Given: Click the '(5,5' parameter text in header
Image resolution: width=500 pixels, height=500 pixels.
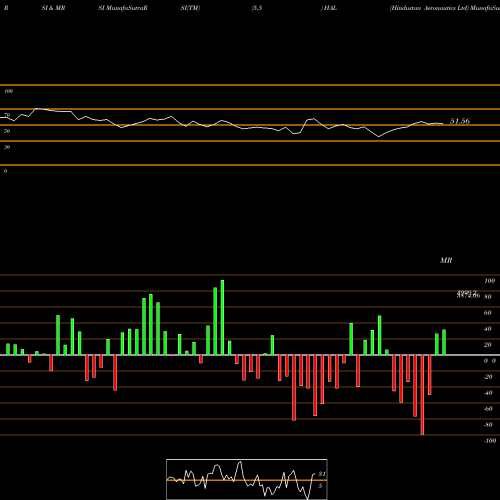Looking at the screenshot, I should pyautogui.click(x=257, y=8).
